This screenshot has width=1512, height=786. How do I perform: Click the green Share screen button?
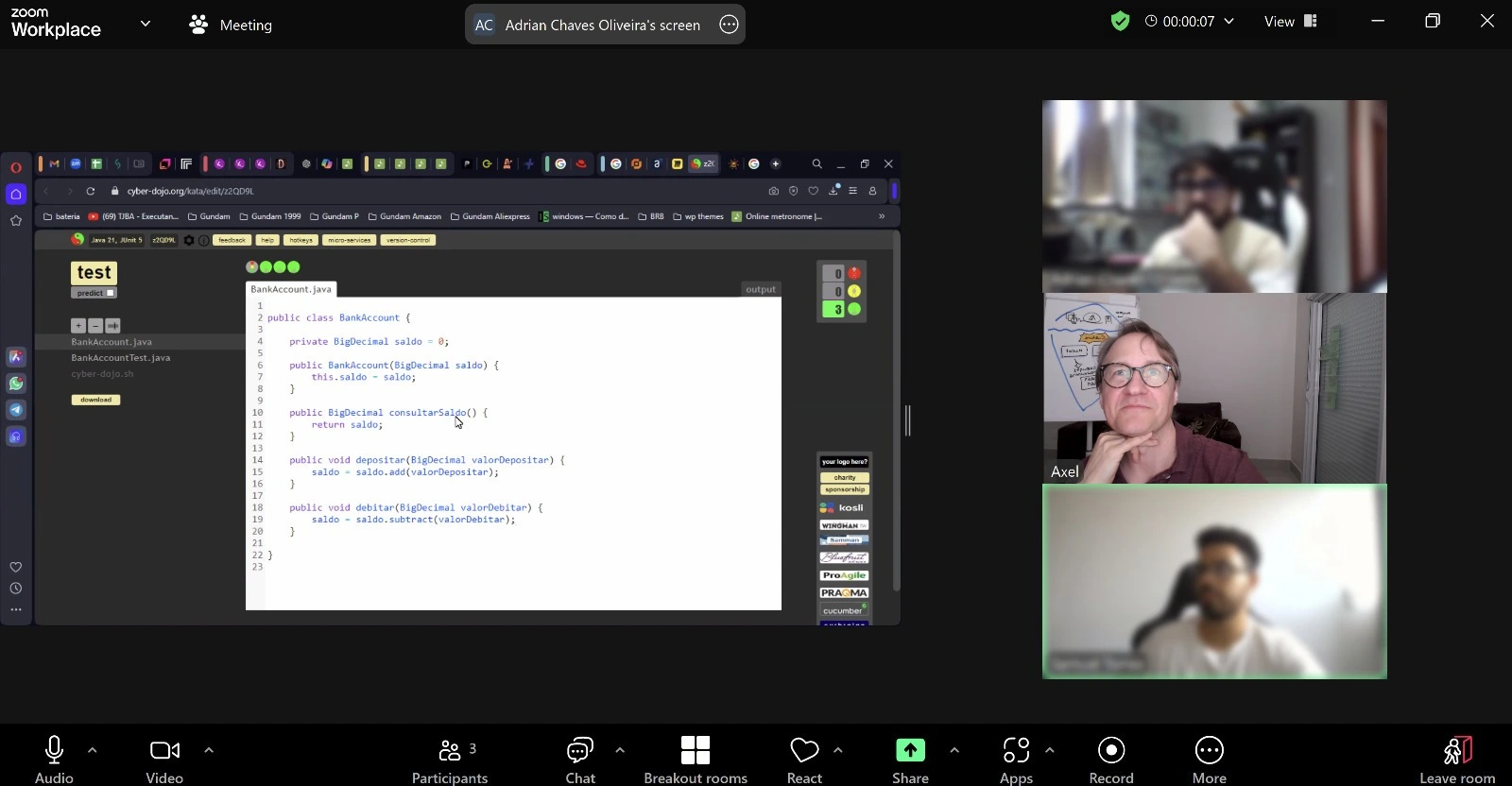tap(910, 751)
